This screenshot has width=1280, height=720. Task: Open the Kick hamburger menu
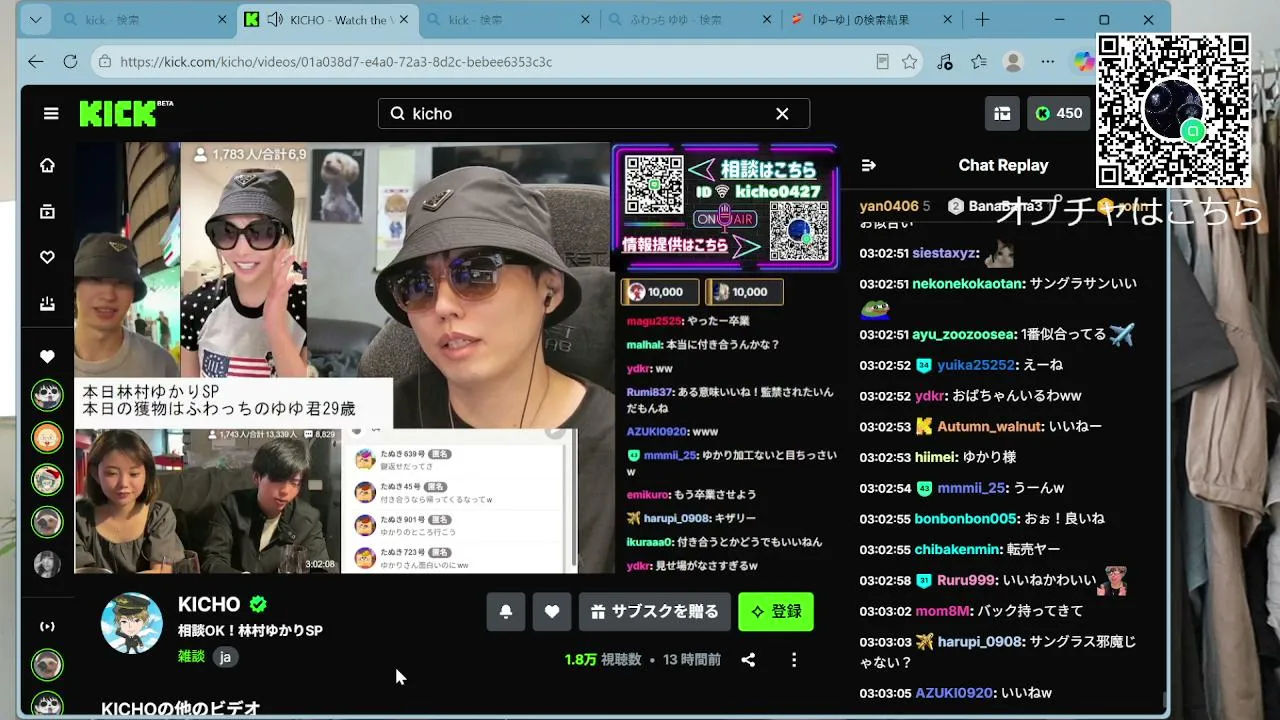[51, 114]
